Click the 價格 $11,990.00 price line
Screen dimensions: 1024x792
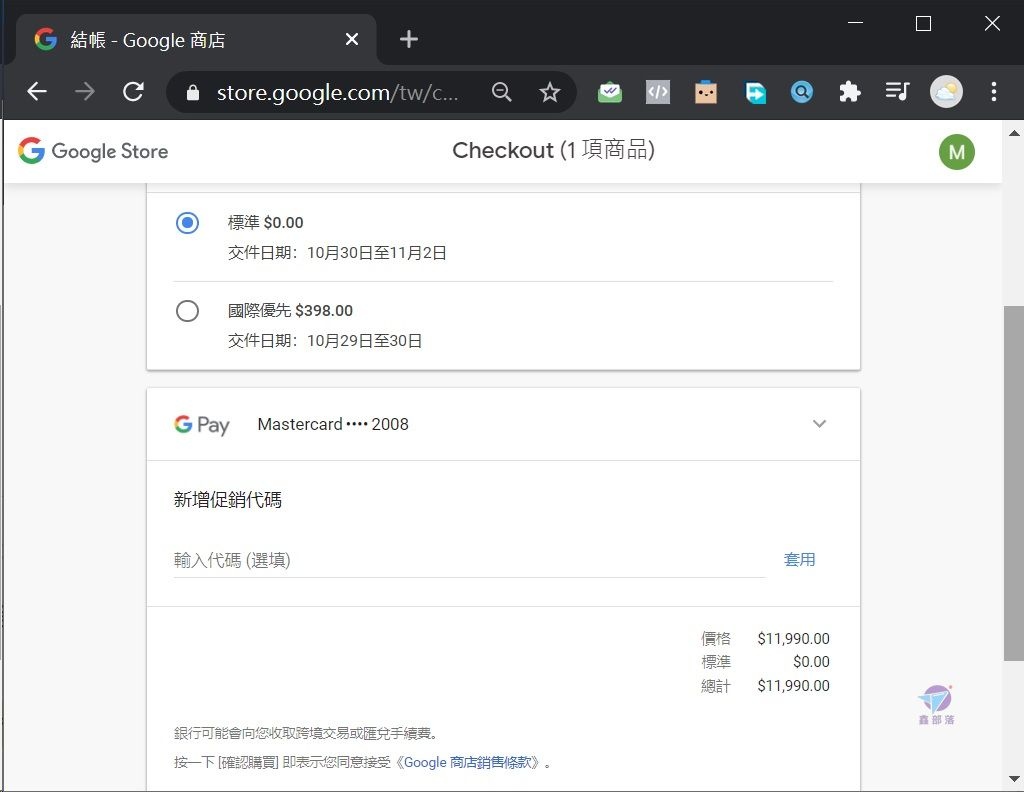(x=765, y=639)
